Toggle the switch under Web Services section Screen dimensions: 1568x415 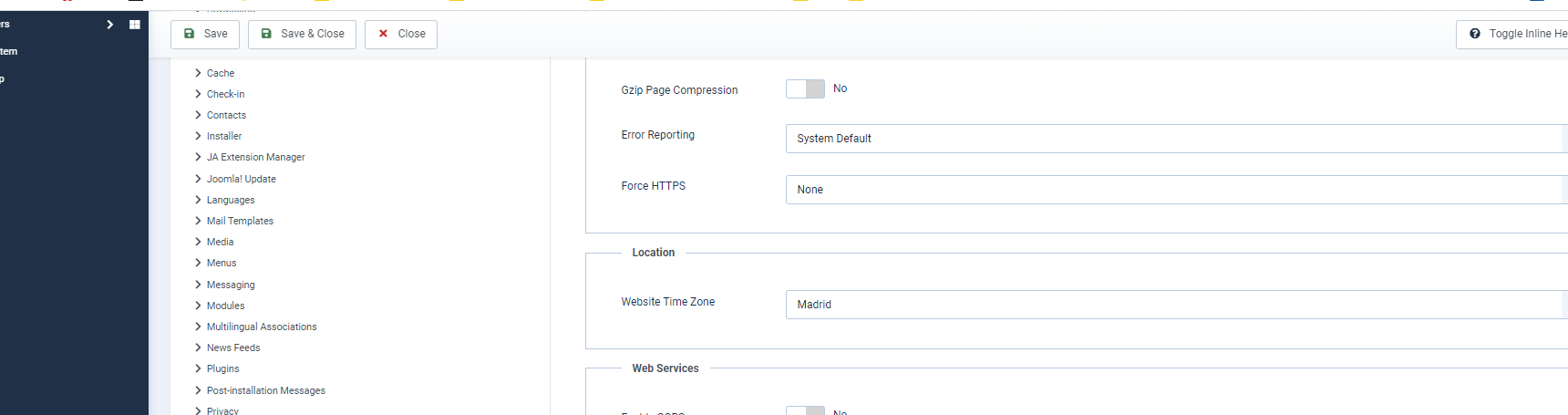[x=805, y=411]
